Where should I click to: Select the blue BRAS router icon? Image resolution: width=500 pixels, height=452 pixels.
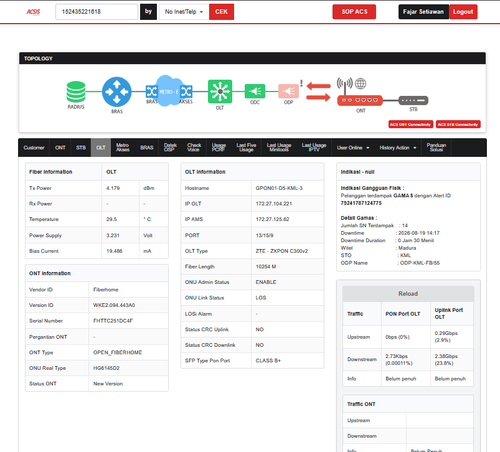117,92
